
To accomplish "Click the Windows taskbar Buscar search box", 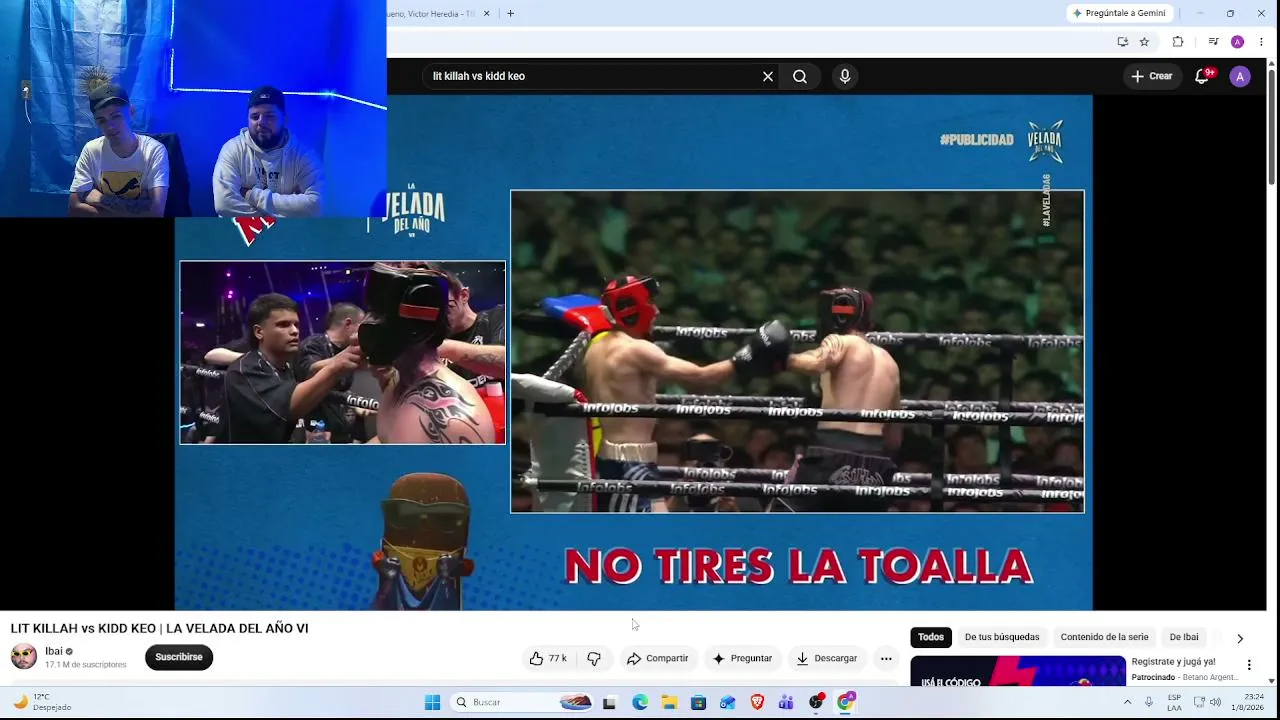I will pyautogui.click(x=520, y=702).
